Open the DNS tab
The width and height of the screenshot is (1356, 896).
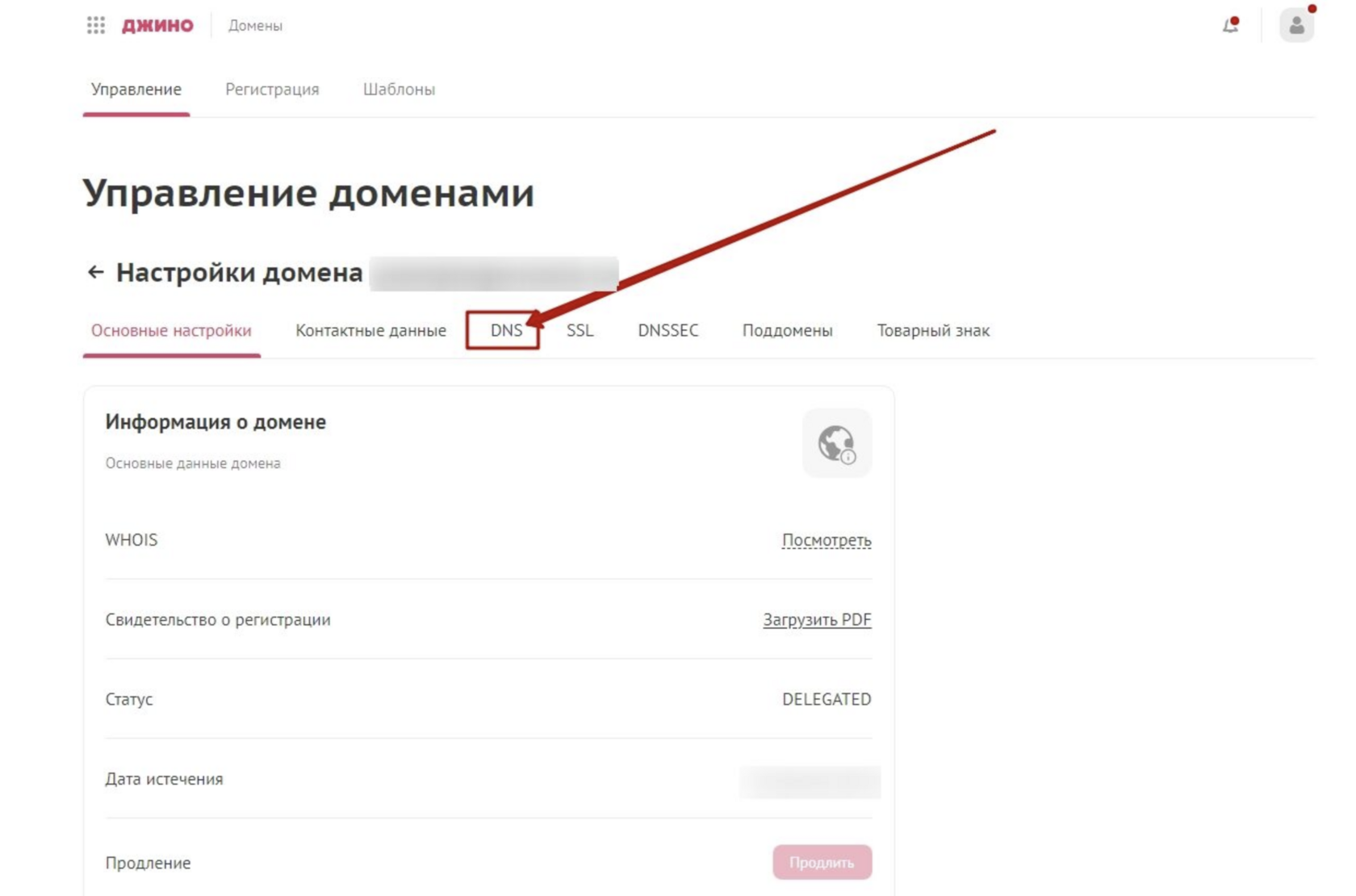pos(505,331)
